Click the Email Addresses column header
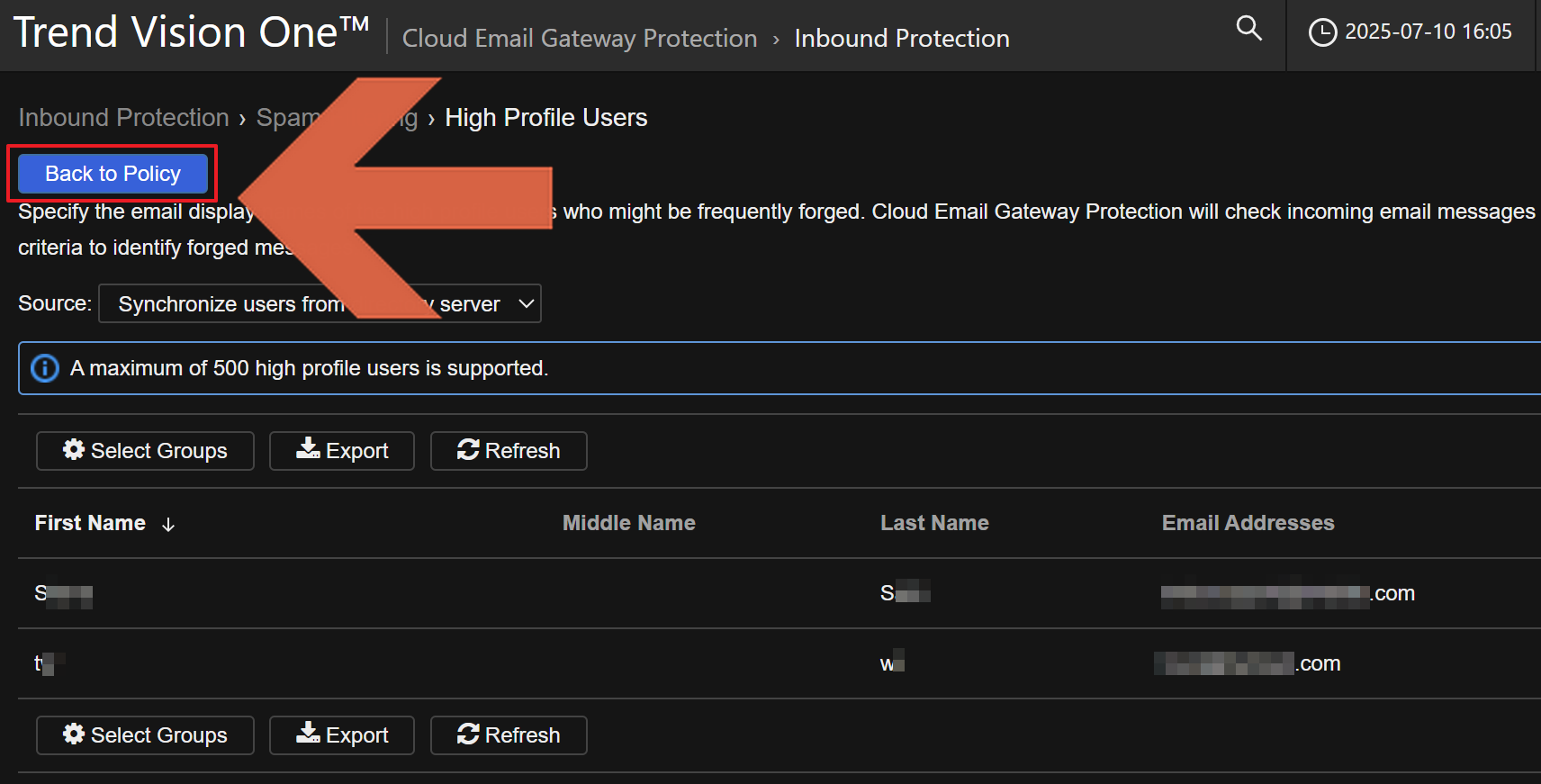Image resolution: width=1541 pixels, height=784 pixels. click(1248, 523)
